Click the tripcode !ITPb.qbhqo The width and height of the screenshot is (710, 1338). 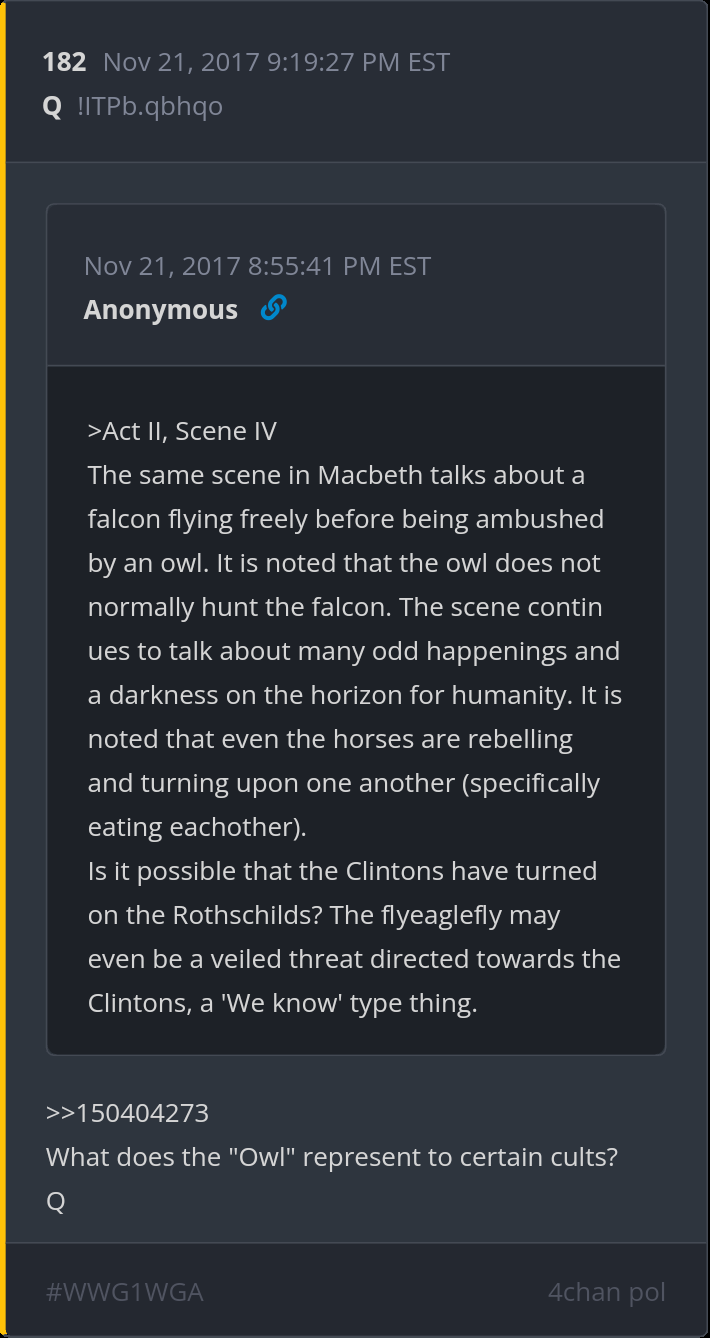150,106
